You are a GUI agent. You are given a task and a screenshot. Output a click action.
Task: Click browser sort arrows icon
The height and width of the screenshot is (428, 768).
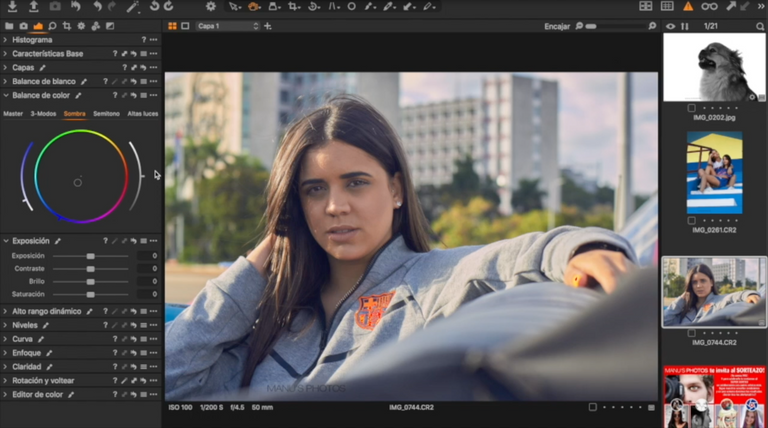pos(685,26)
